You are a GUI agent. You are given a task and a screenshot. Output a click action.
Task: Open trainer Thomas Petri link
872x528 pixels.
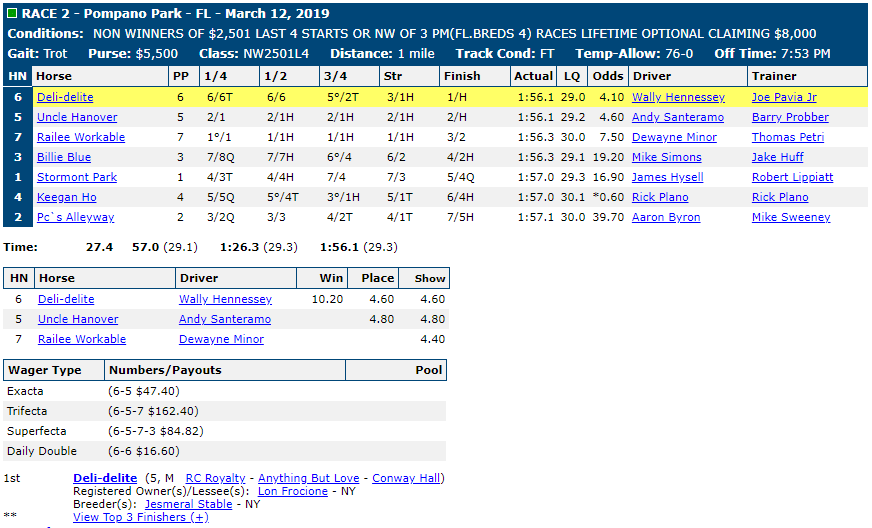coord(788,137)
